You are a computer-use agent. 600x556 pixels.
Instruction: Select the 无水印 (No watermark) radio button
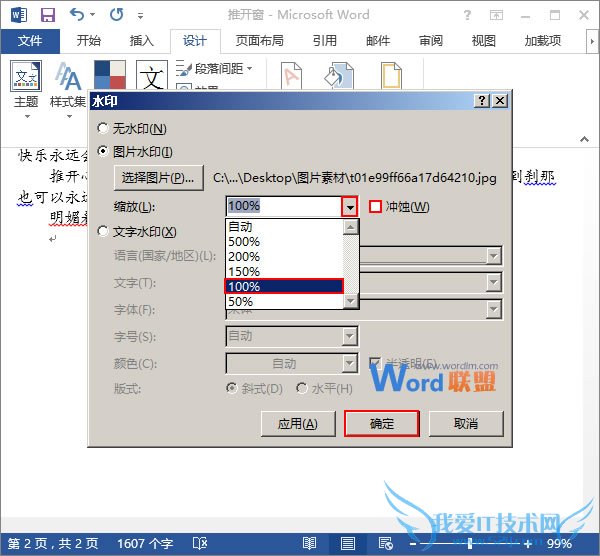pyautogui.click(x=103, y=128)
